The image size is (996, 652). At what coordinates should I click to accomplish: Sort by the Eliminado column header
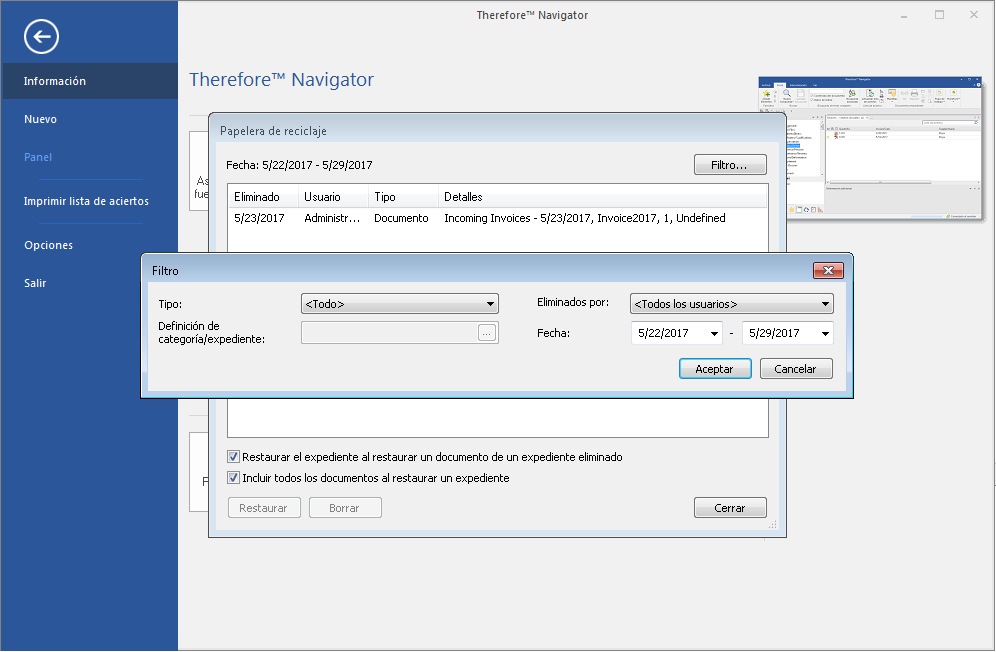coord(263,197)
